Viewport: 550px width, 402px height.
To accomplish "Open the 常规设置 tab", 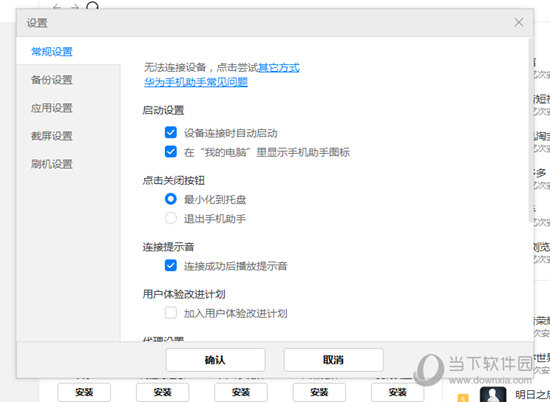I will (52, 52).
